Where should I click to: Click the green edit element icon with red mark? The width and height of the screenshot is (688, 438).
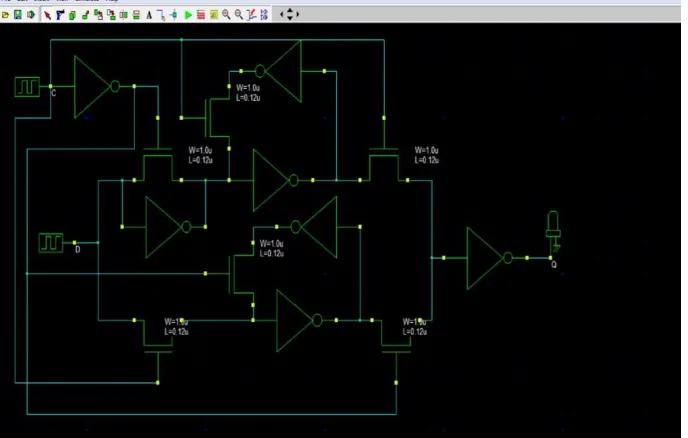click(85, 16)
